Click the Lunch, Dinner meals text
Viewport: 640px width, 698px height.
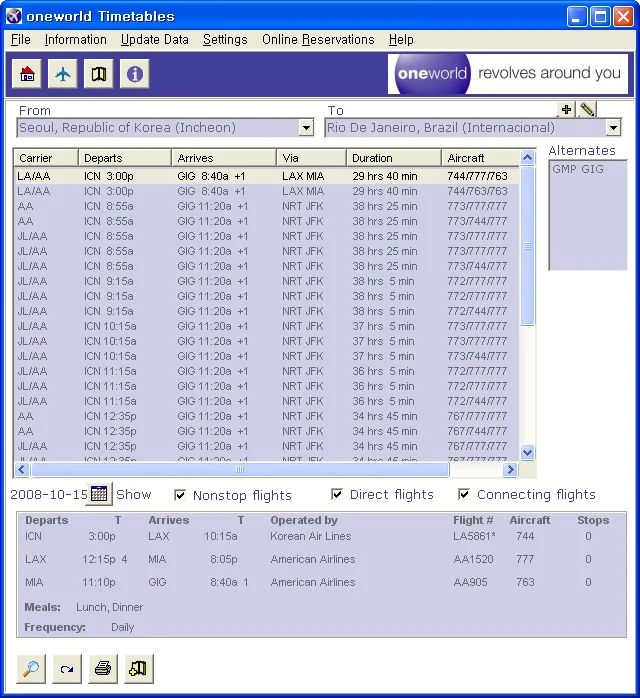(109, 607)
